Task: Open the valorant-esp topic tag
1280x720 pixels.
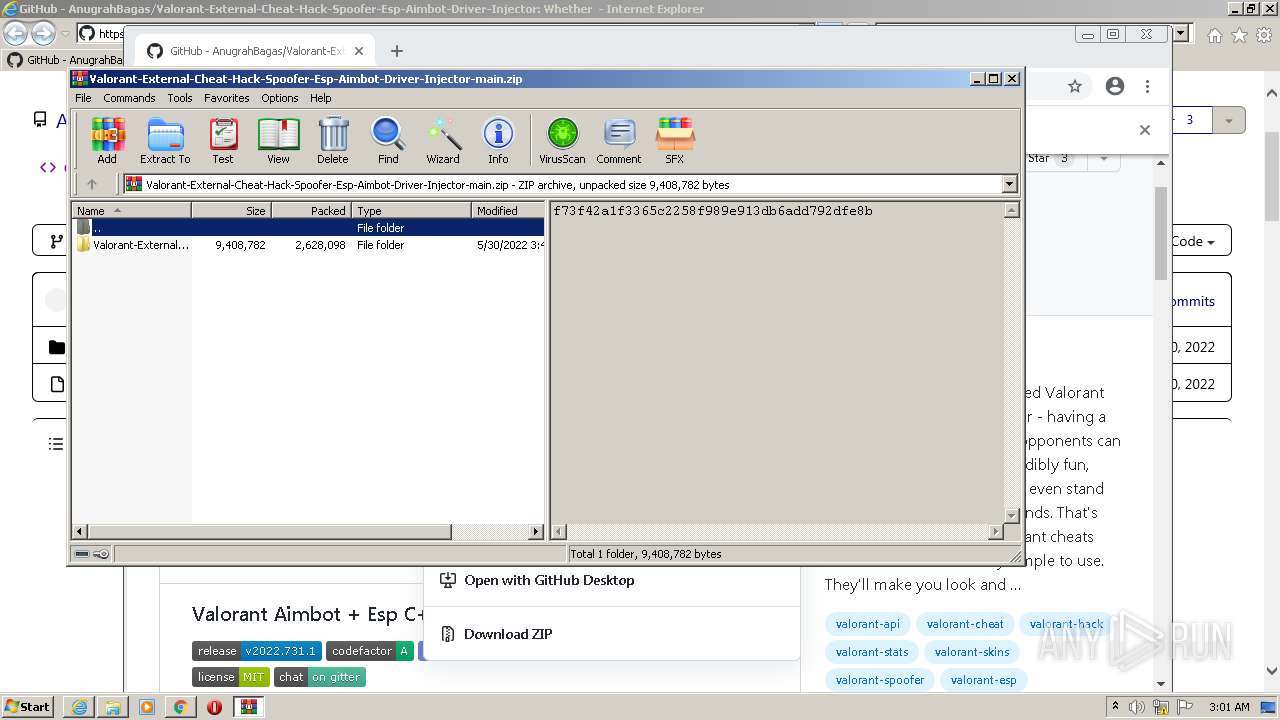Action: coord(983,680)
